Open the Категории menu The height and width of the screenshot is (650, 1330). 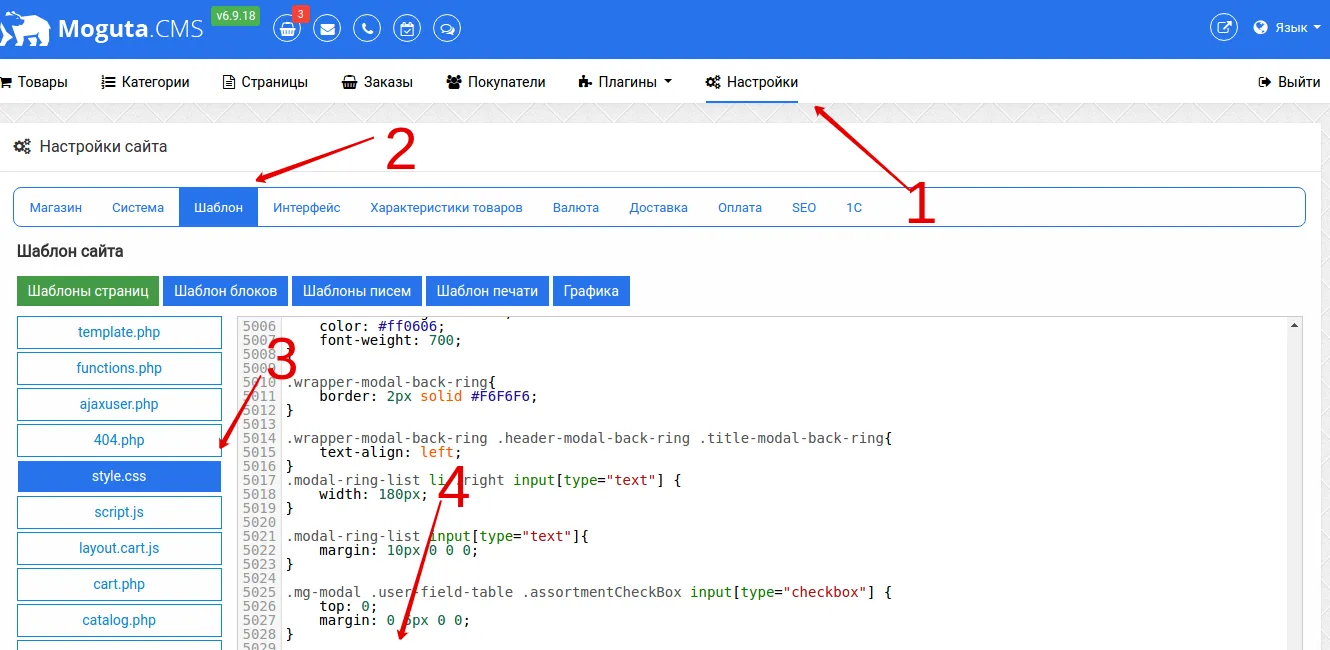(146, 82)
